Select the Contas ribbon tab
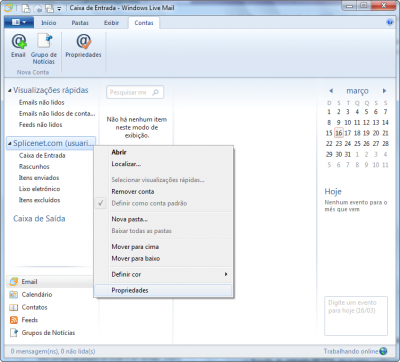 pyautogui.click(x=144, y=23)
